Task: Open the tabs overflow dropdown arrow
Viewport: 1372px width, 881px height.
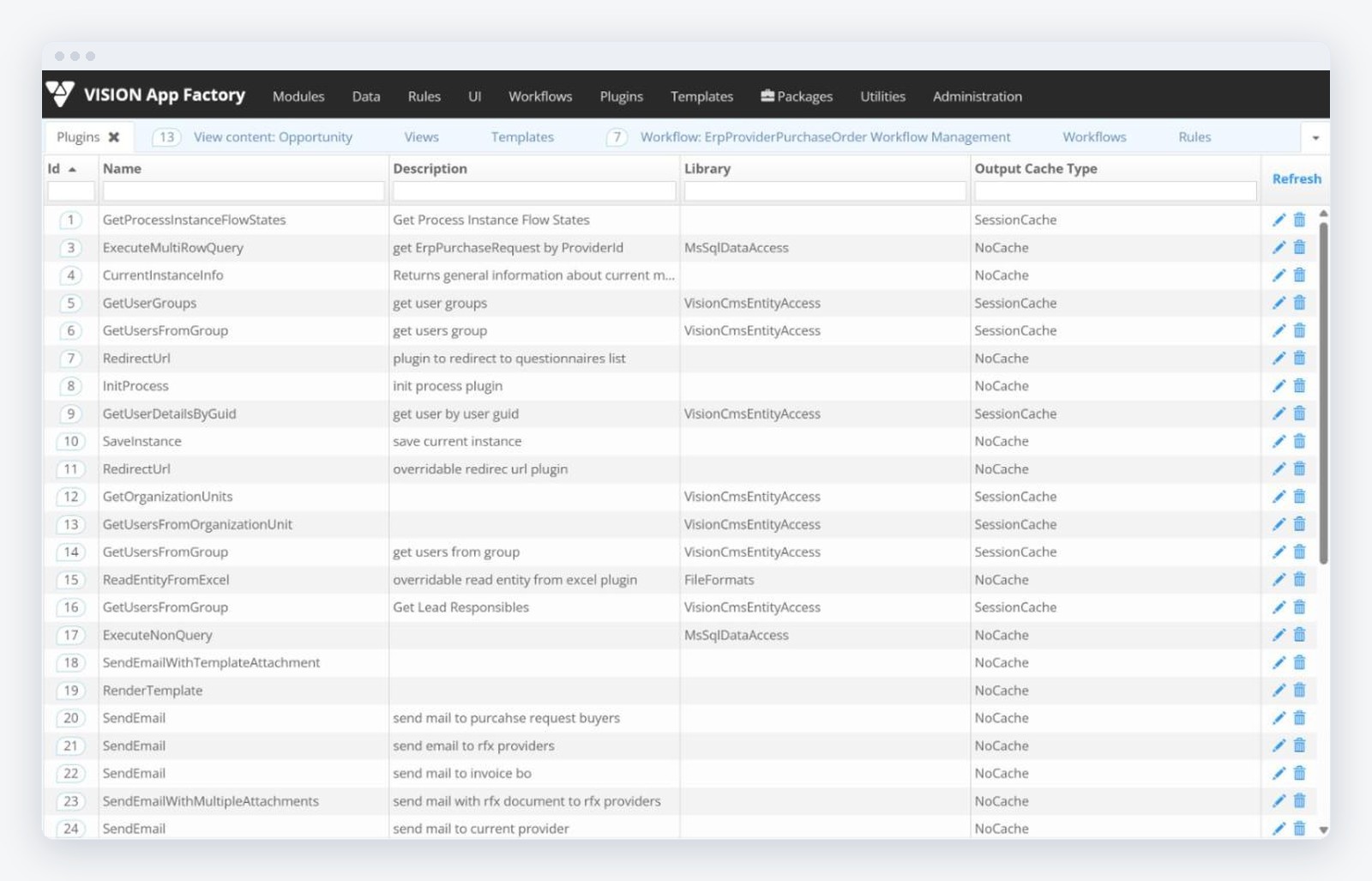Action: coord(1315,137)
